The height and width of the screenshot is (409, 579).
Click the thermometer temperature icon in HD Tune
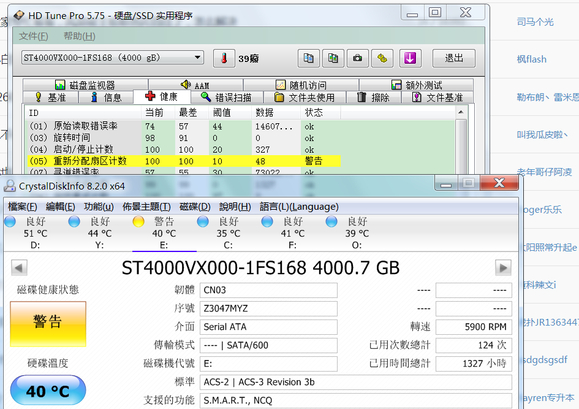224,58
